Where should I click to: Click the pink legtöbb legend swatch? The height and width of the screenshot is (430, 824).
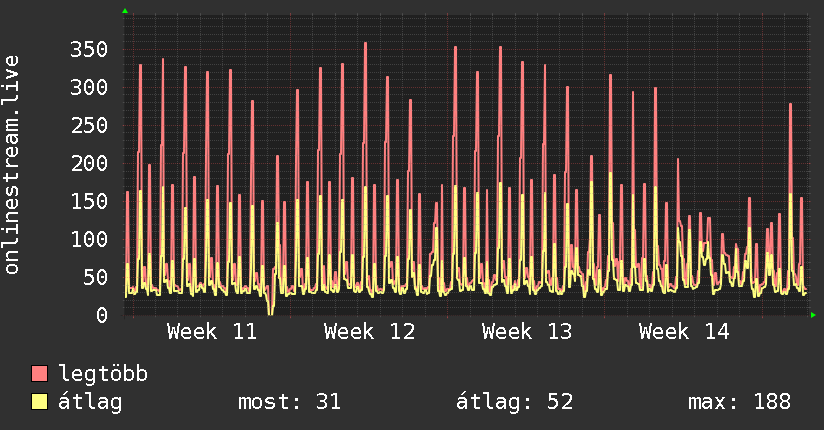(x=39, y=373)
